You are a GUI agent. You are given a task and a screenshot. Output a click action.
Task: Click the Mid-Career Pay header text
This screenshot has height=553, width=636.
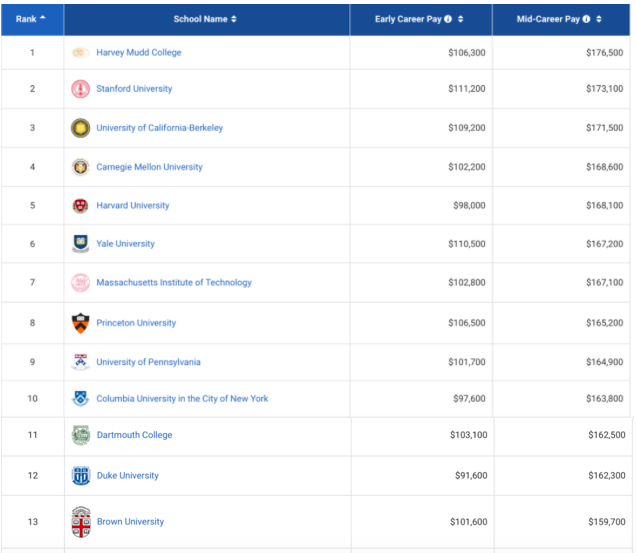[548, 19]
